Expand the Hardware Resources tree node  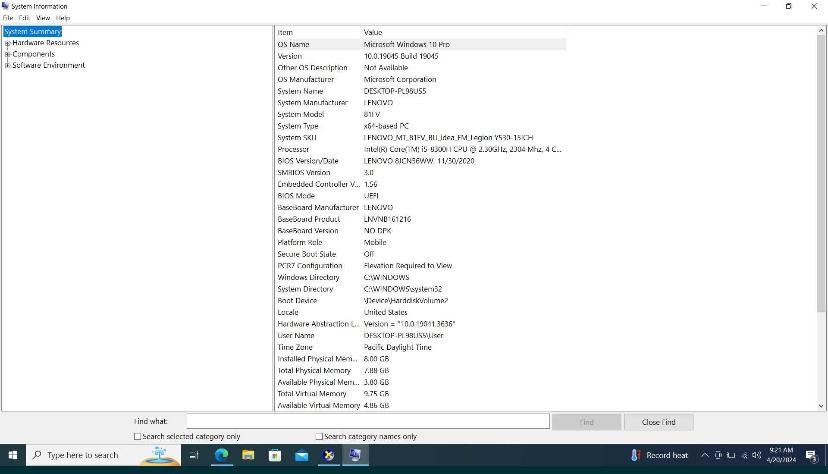[x=7, y=43]
